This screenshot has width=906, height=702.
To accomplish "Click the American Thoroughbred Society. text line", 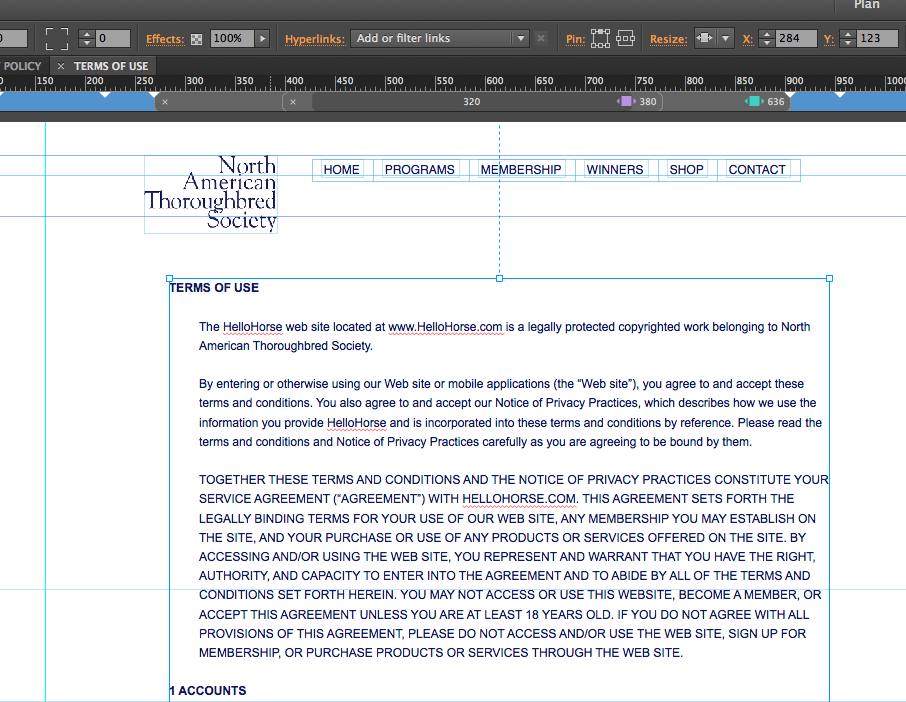I will (286, 346).
